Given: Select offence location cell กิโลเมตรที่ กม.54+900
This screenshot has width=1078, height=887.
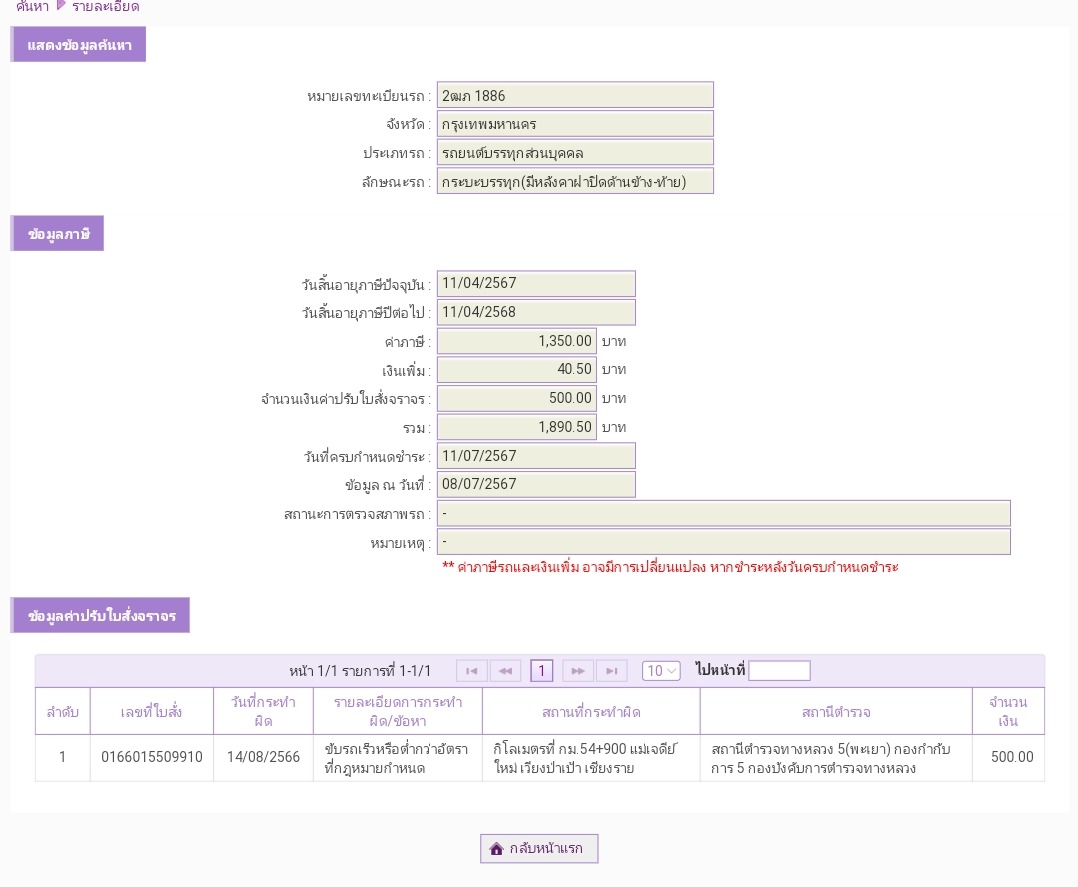Looking at the screenshot, I should (x=591, y=758).
